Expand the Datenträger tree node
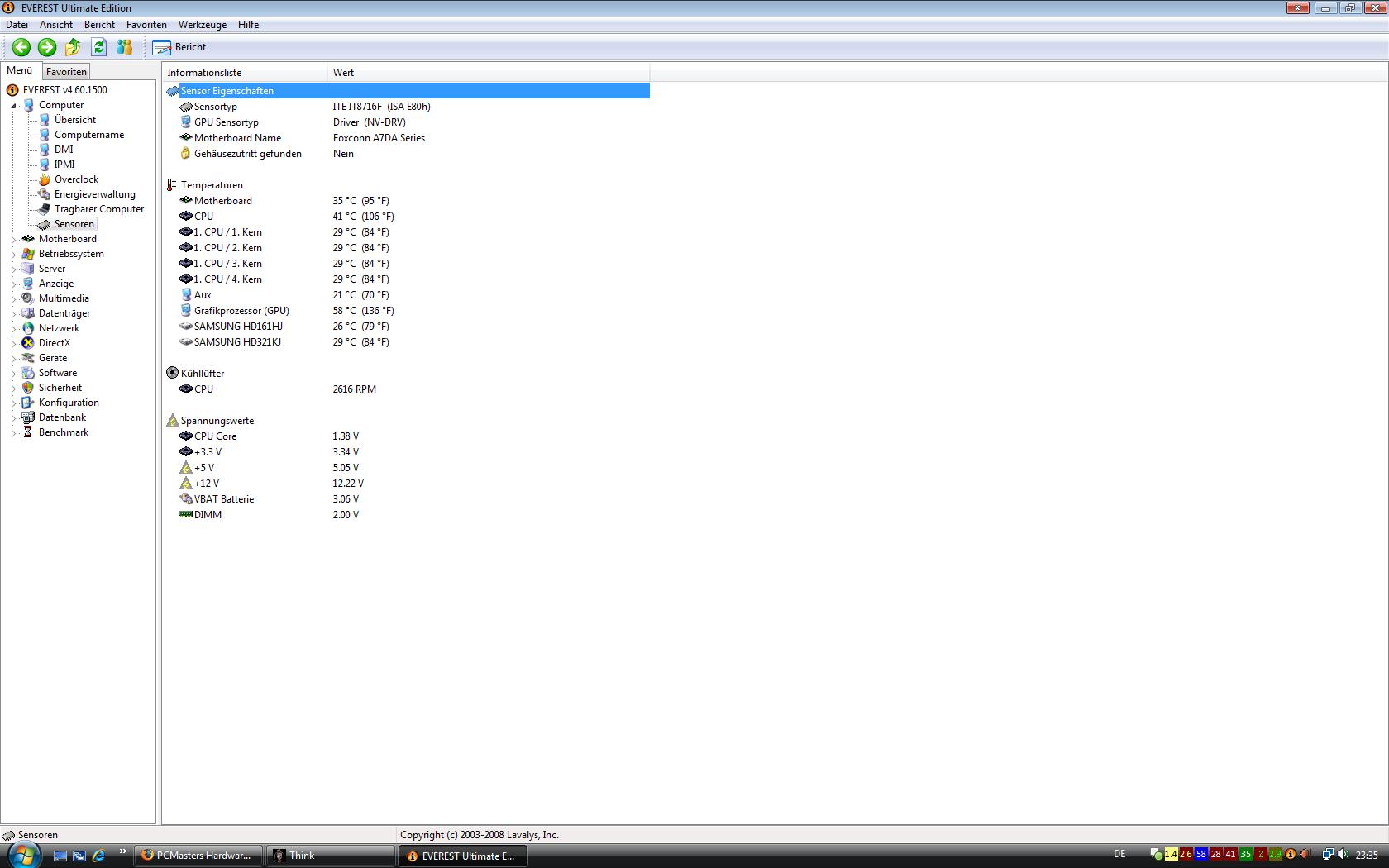The width and height of the screenshot is (1389, 868). pyautogui.click(x=13, y=314)
